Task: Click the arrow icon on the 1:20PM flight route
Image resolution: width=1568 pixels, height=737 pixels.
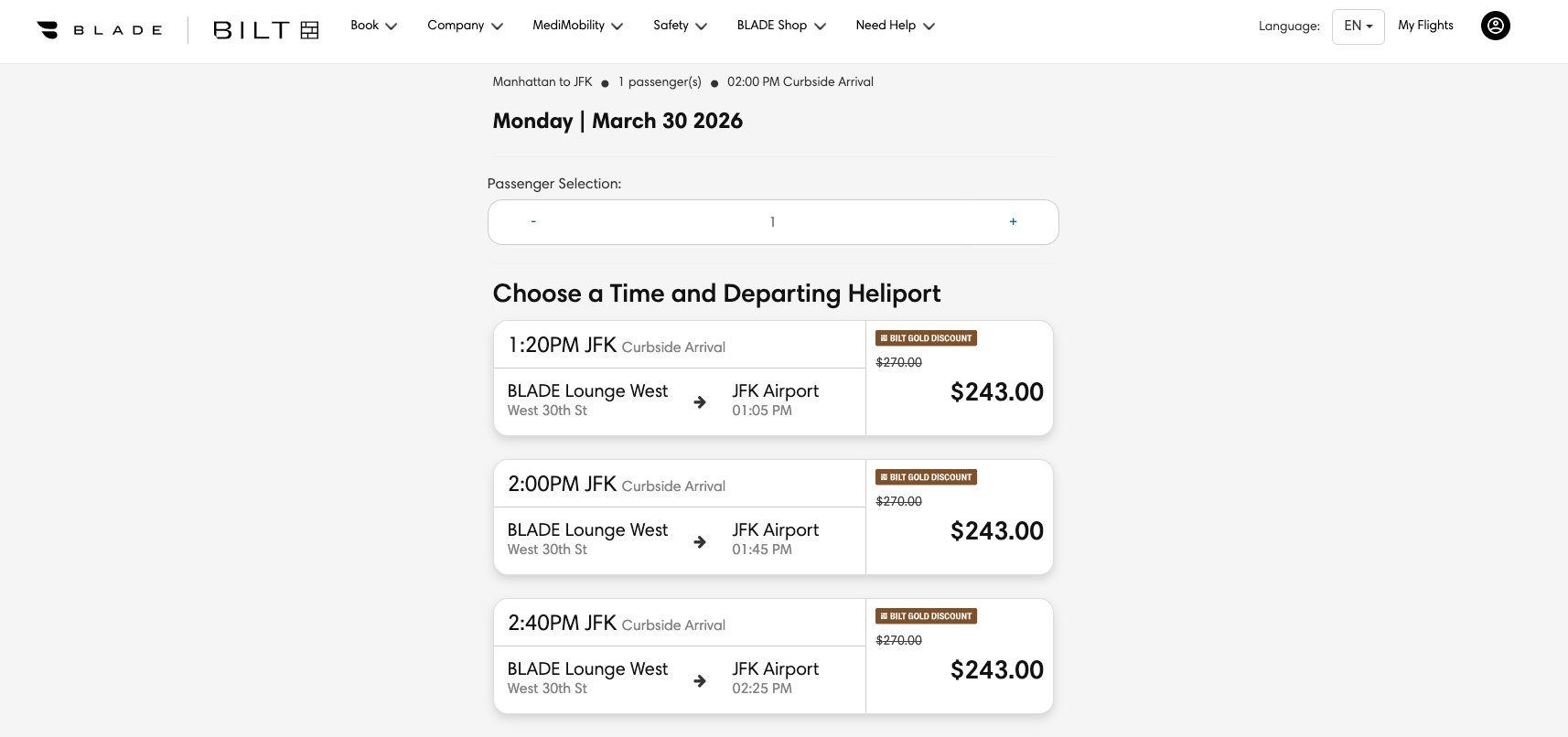Action: pos(700,401)
